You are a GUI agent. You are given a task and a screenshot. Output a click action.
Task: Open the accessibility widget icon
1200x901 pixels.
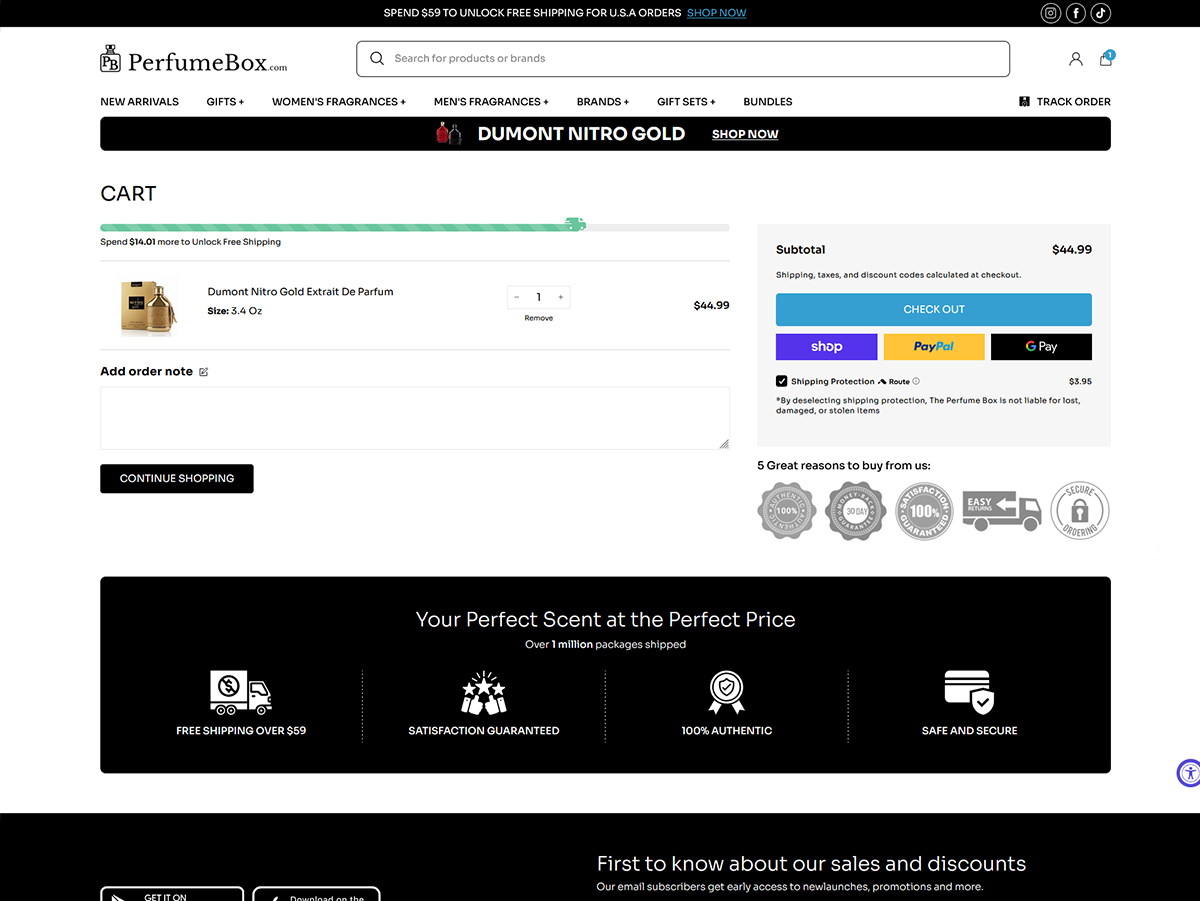1189,773
